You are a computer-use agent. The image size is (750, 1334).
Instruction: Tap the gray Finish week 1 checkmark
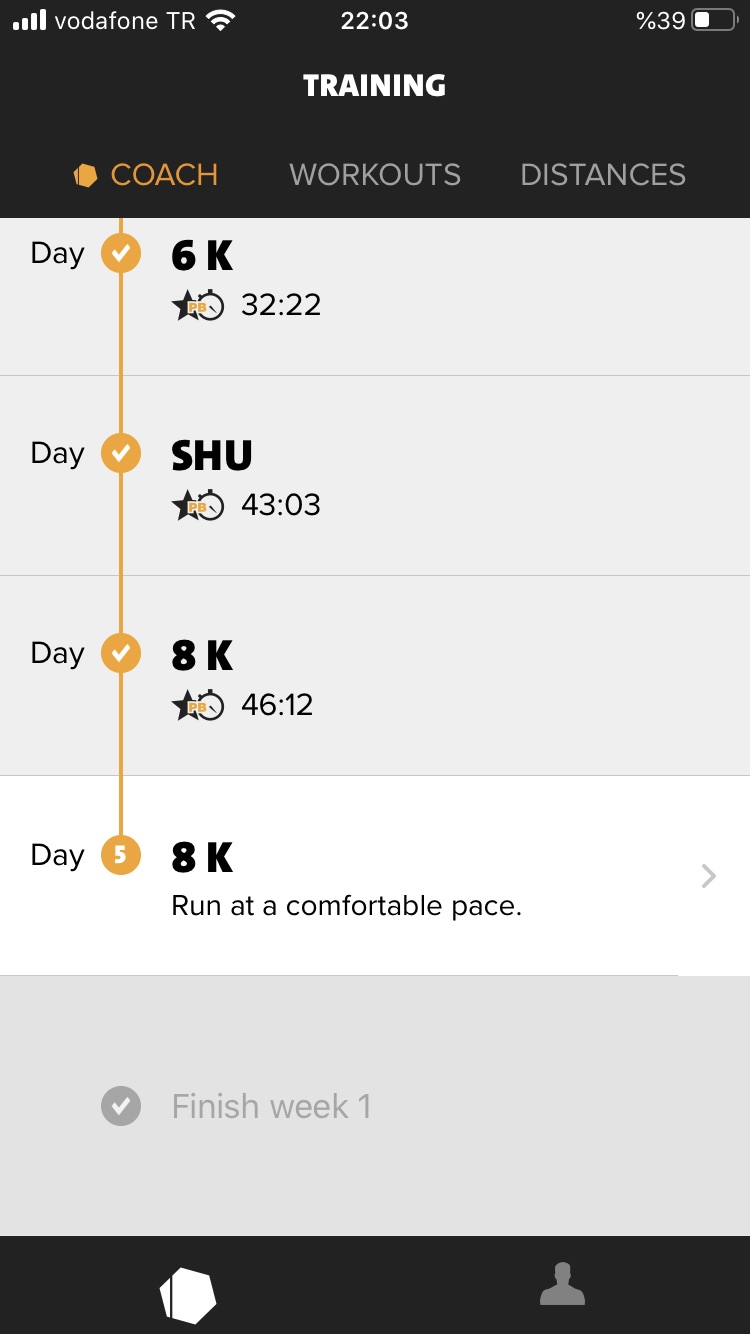(x=120, y=1106)
